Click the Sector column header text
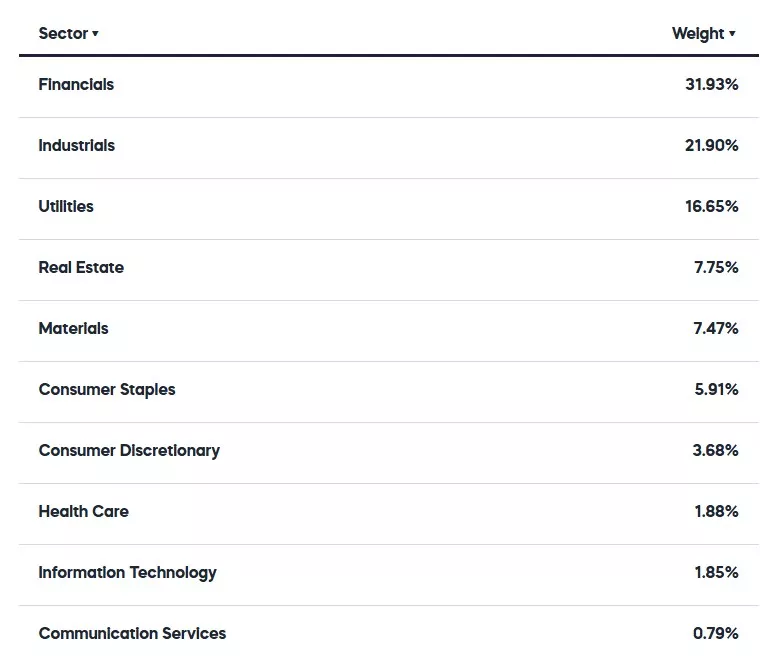This screenshot has width=760, height=663. 63,33
